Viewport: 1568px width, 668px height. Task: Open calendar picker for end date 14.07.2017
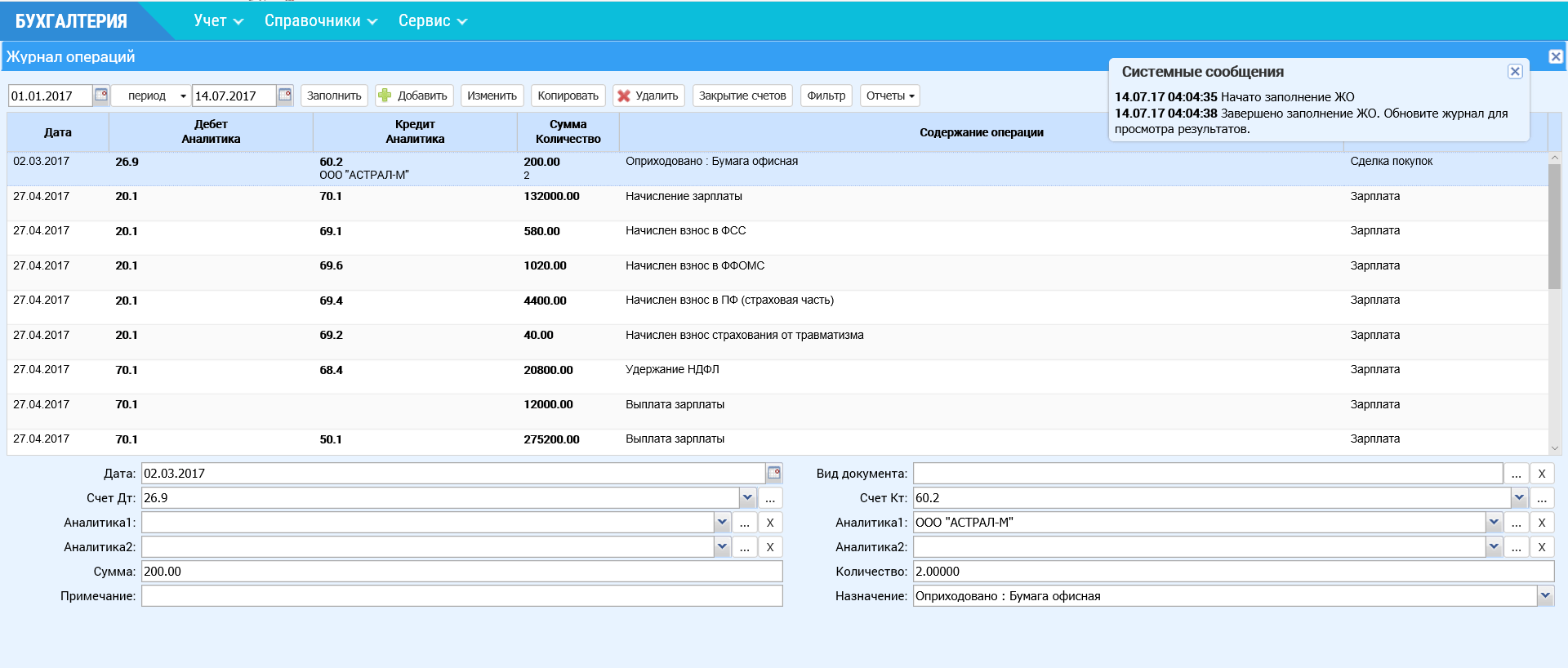point(284,95)
